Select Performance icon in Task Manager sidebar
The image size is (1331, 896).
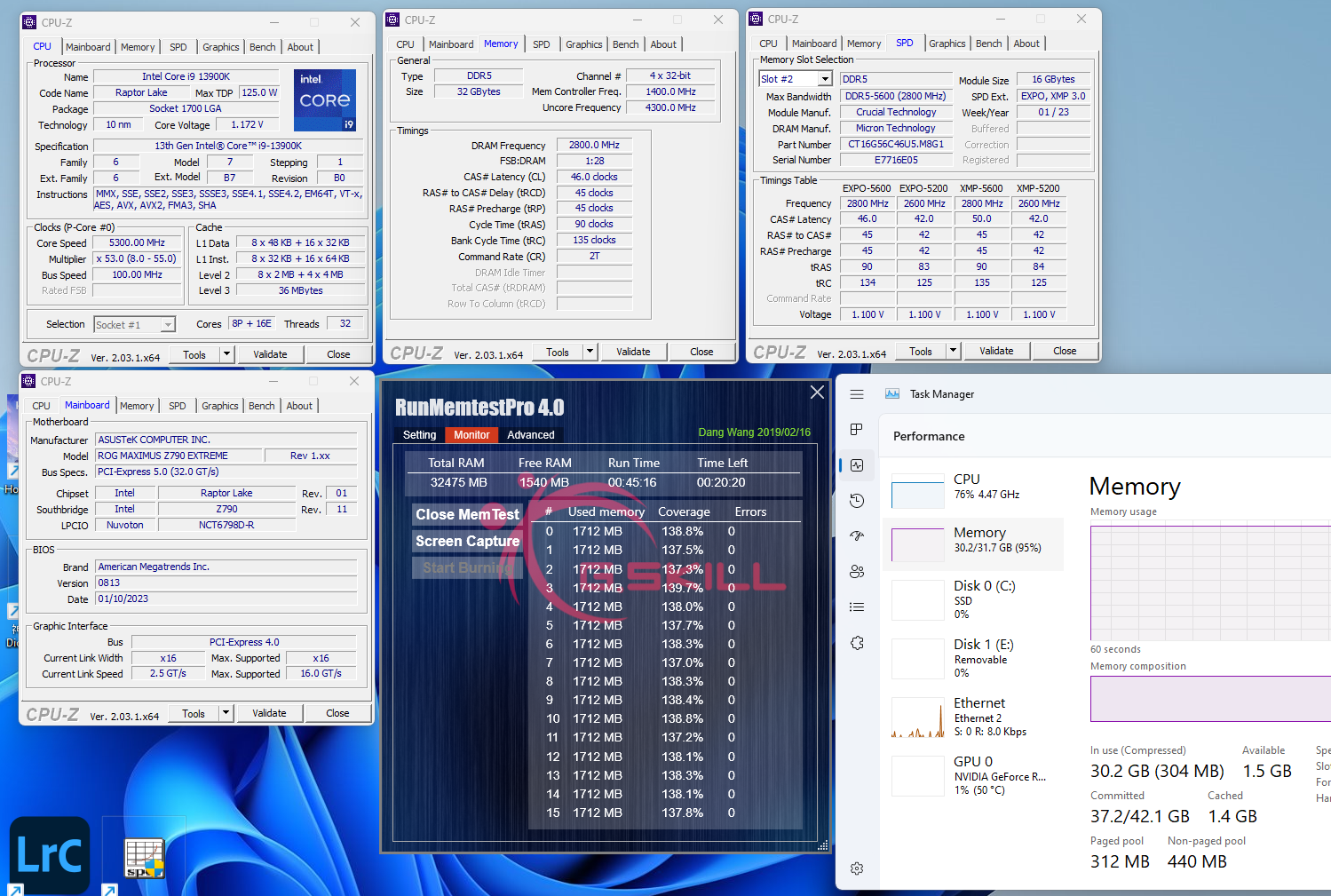857,465
